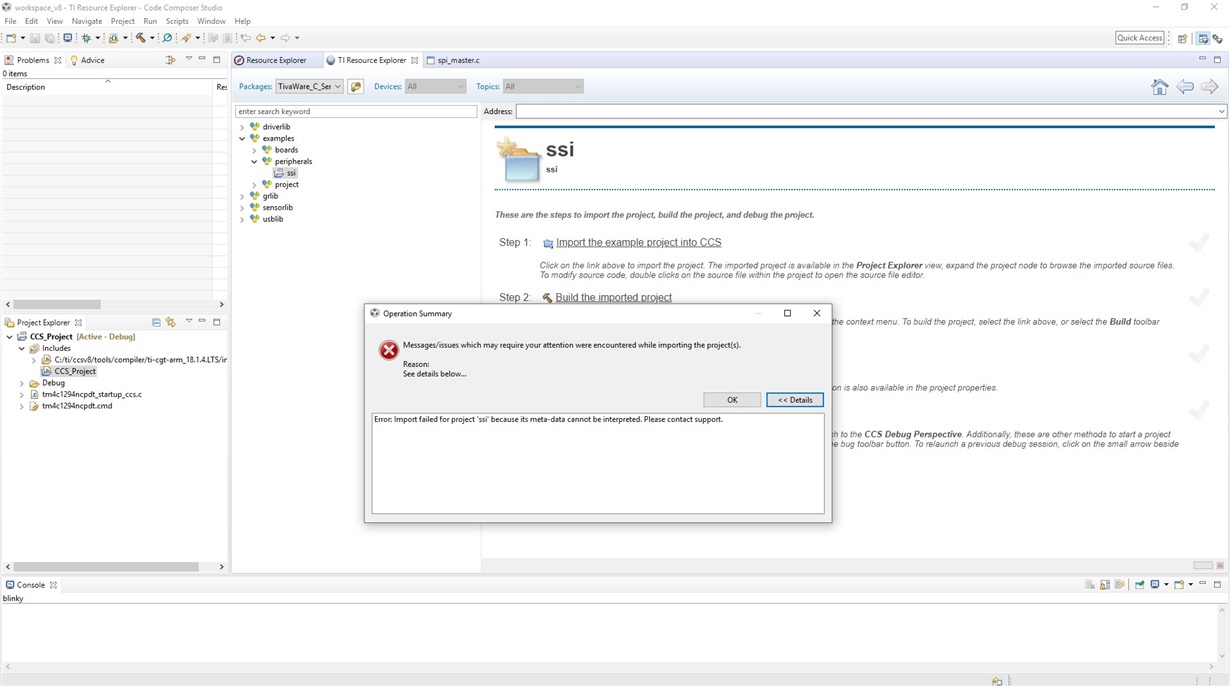Click the Problems horizontal scrollbar thumb
Viewport: 1230px width, 686px height.
pos(57,305)
